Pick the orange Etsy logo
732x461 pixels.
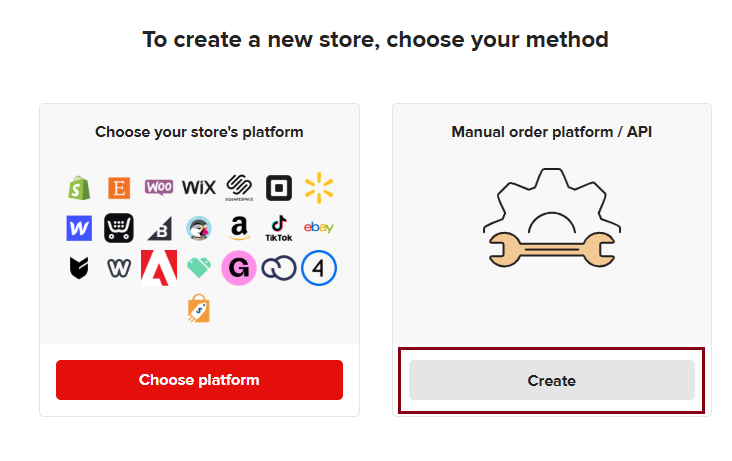(119, 188)
